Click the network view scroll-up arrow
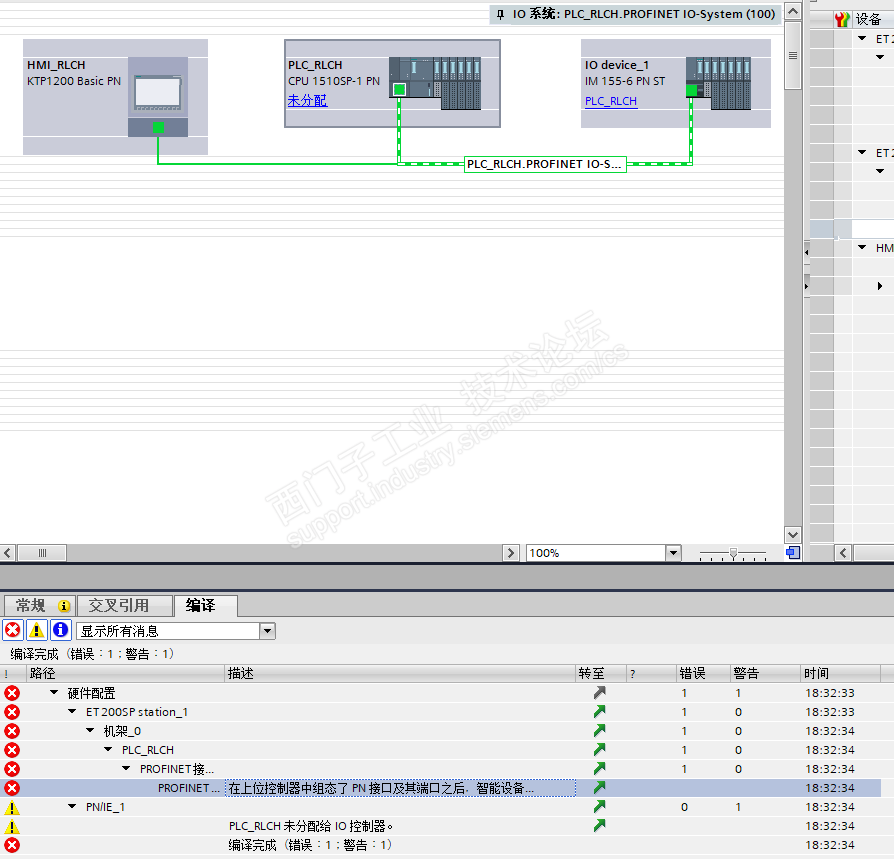The image size is (894, 859). 793,11
